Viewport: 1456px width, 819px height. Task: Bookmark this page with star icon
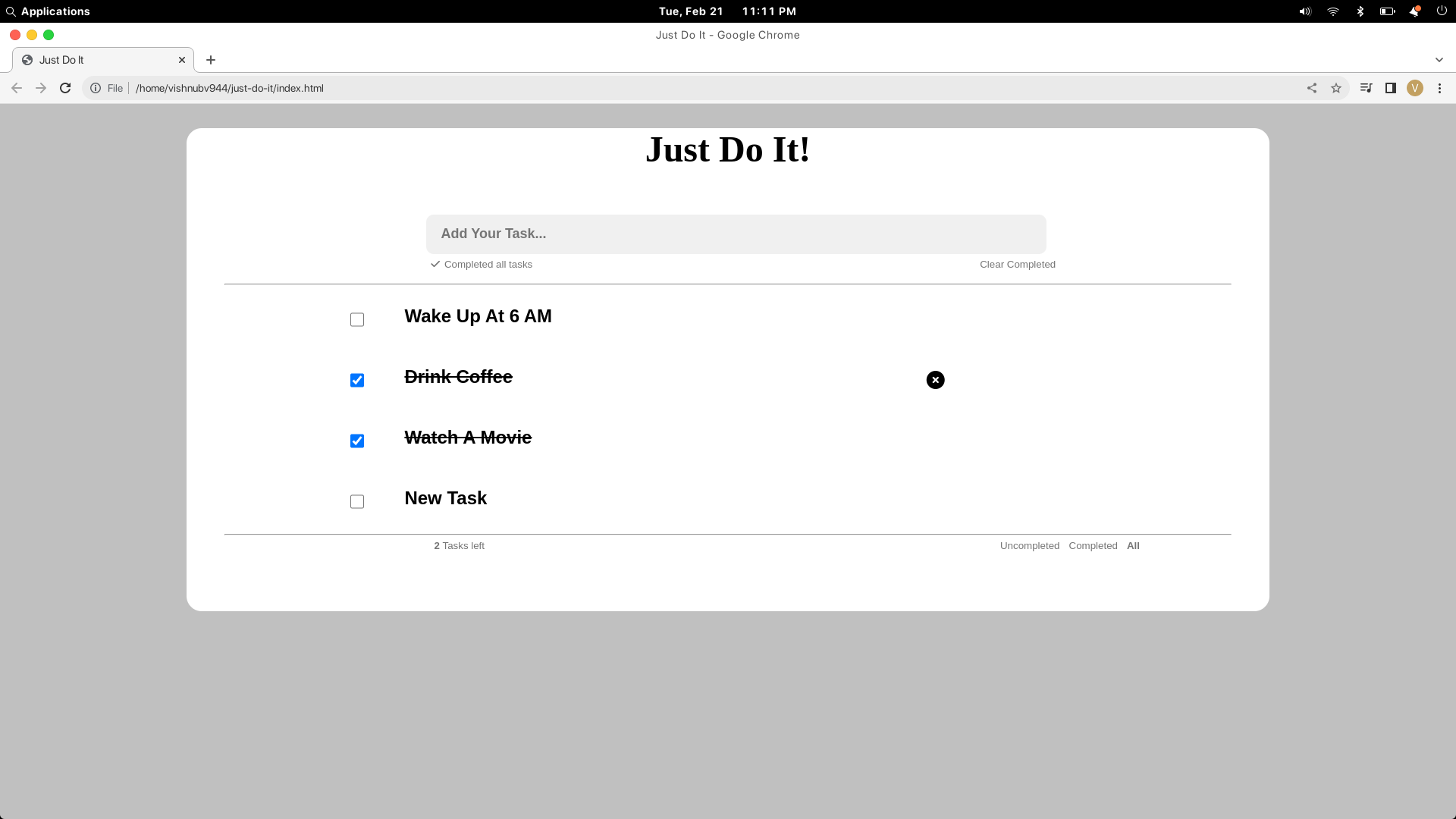click(x=1336, y=88)
